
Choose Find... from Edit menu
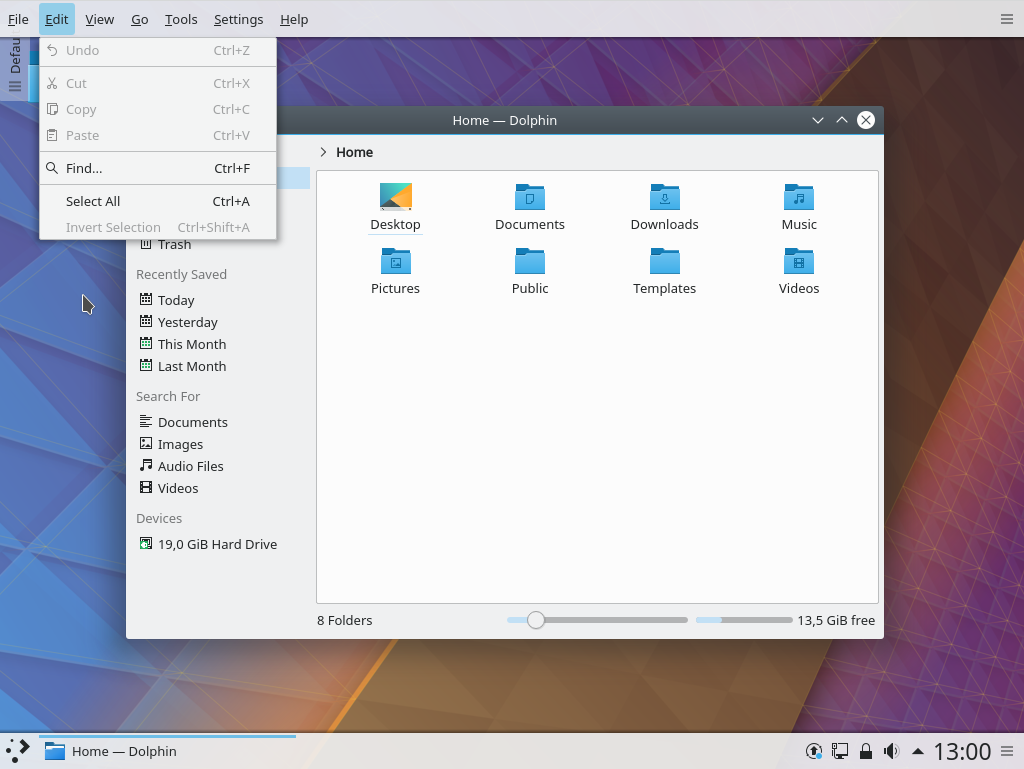pos(158,168)
